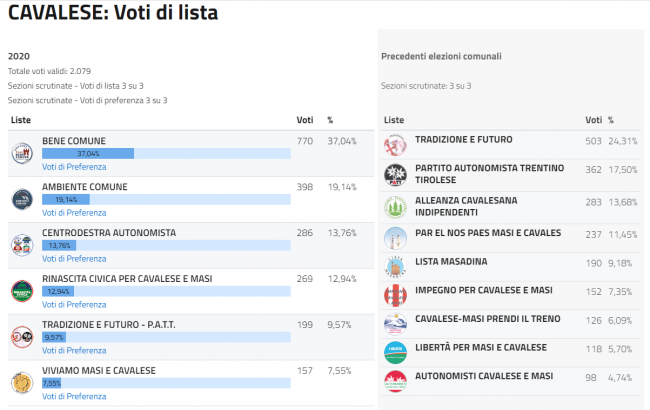Viewport: 650px width, 410px height.
Task: Click the RINASCITA CIVICA list logo
Action: click(22, 291)
